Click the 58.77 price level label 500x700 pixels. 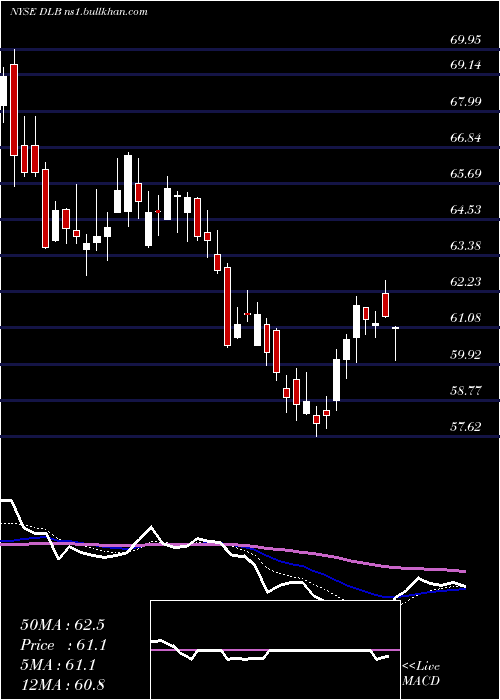[x=466, y=391]
